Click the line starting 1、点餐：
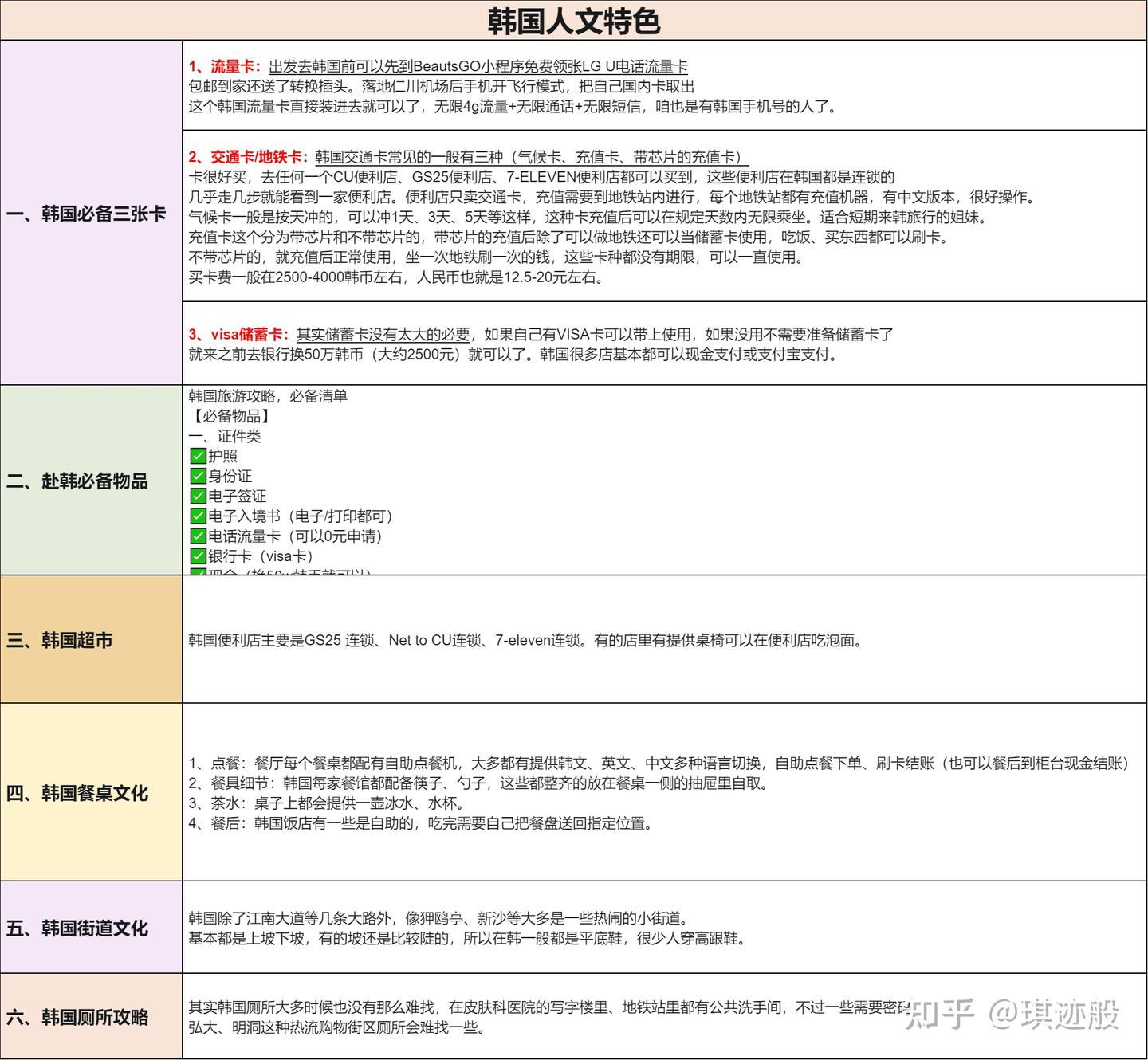The image size is (1148, 1060). [659, 764]
